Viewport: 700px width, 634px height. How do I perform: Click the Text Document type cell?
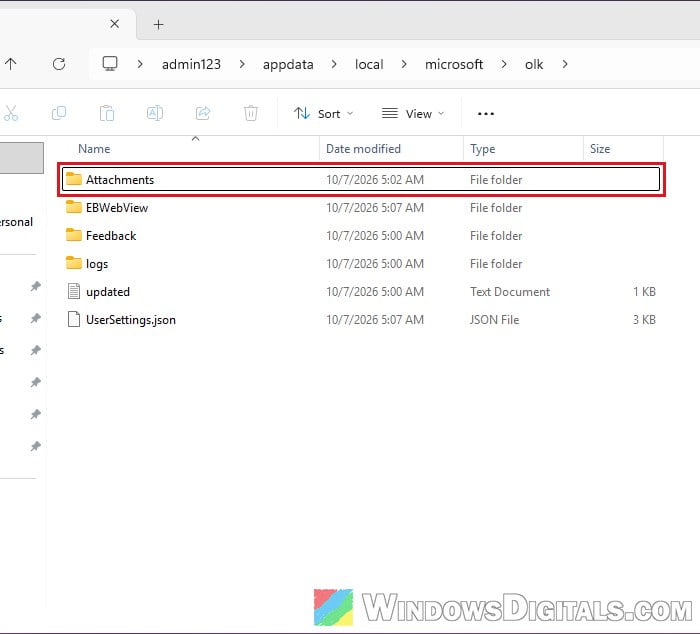tap(510, 292)
